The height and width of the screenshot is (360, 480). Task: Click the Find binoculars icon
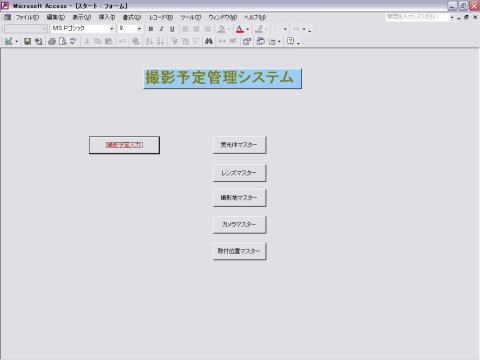(209, 41)
